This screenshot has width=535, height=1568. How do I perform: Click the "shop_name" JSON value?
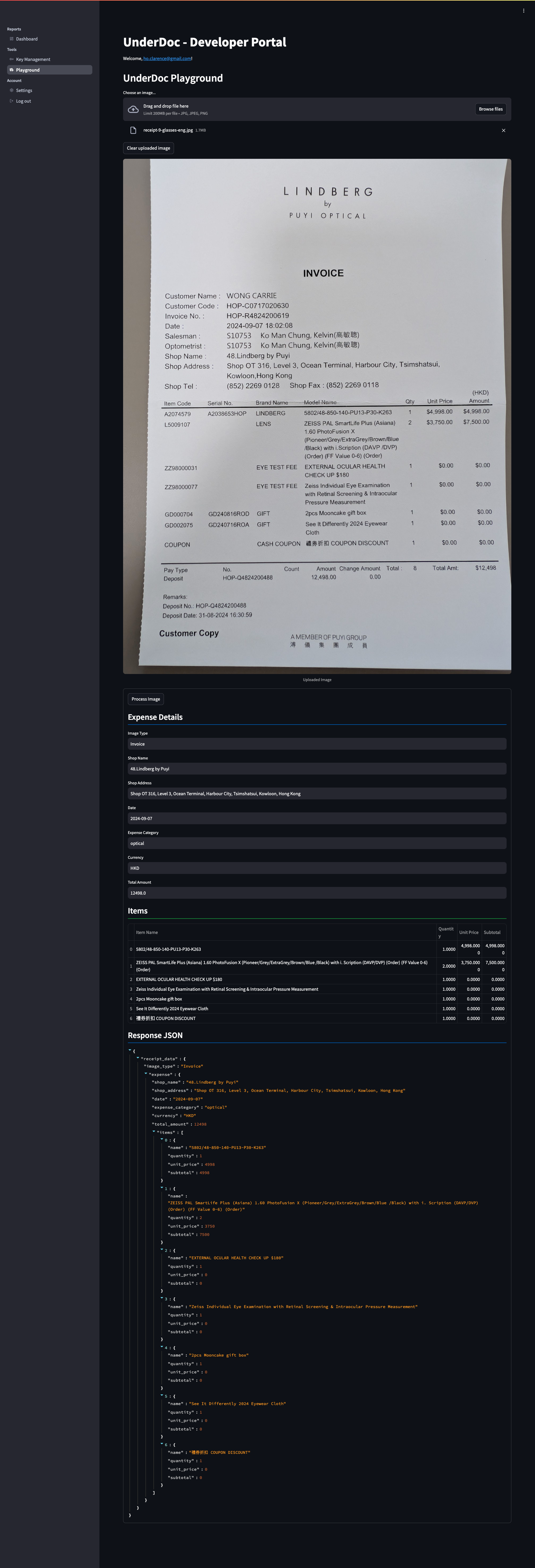tap(212, 1082)
